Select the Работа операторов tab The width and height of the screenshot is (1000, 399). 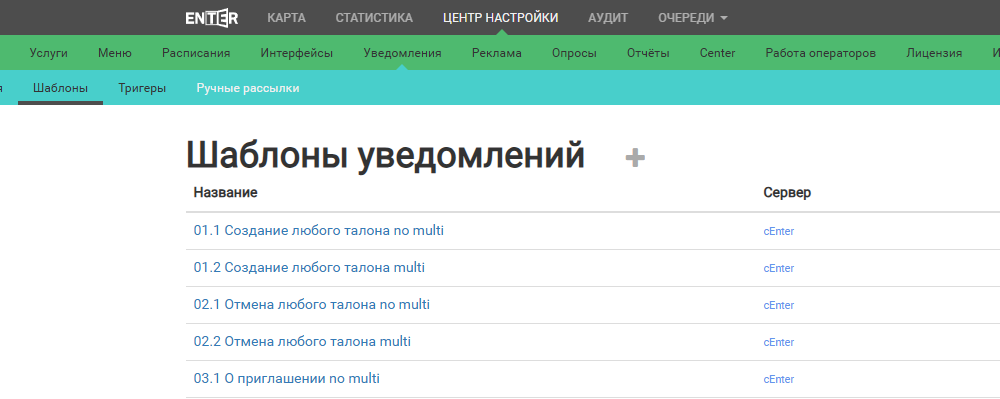[x=821, y=53]
